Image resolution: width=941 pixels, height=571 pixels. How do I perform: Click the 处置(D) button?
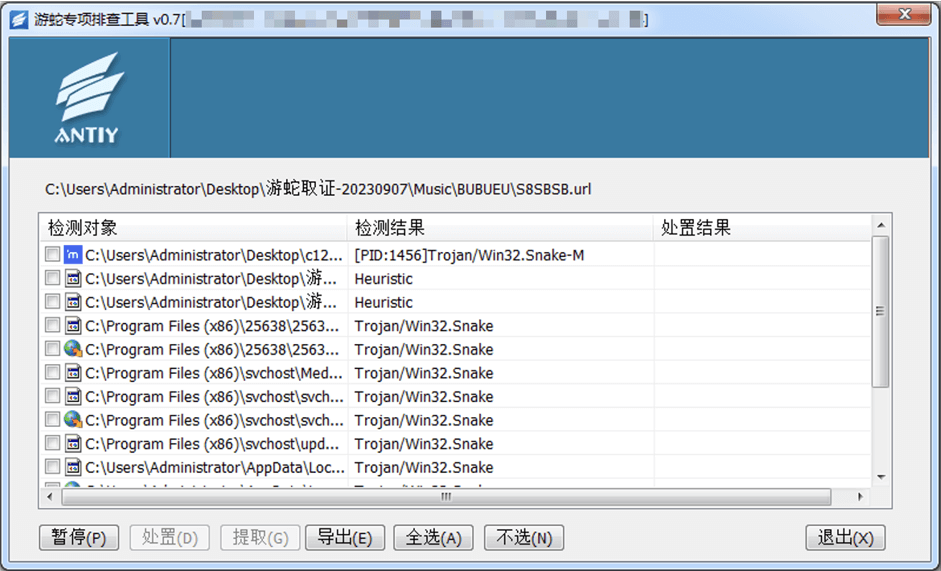point(169,537)
